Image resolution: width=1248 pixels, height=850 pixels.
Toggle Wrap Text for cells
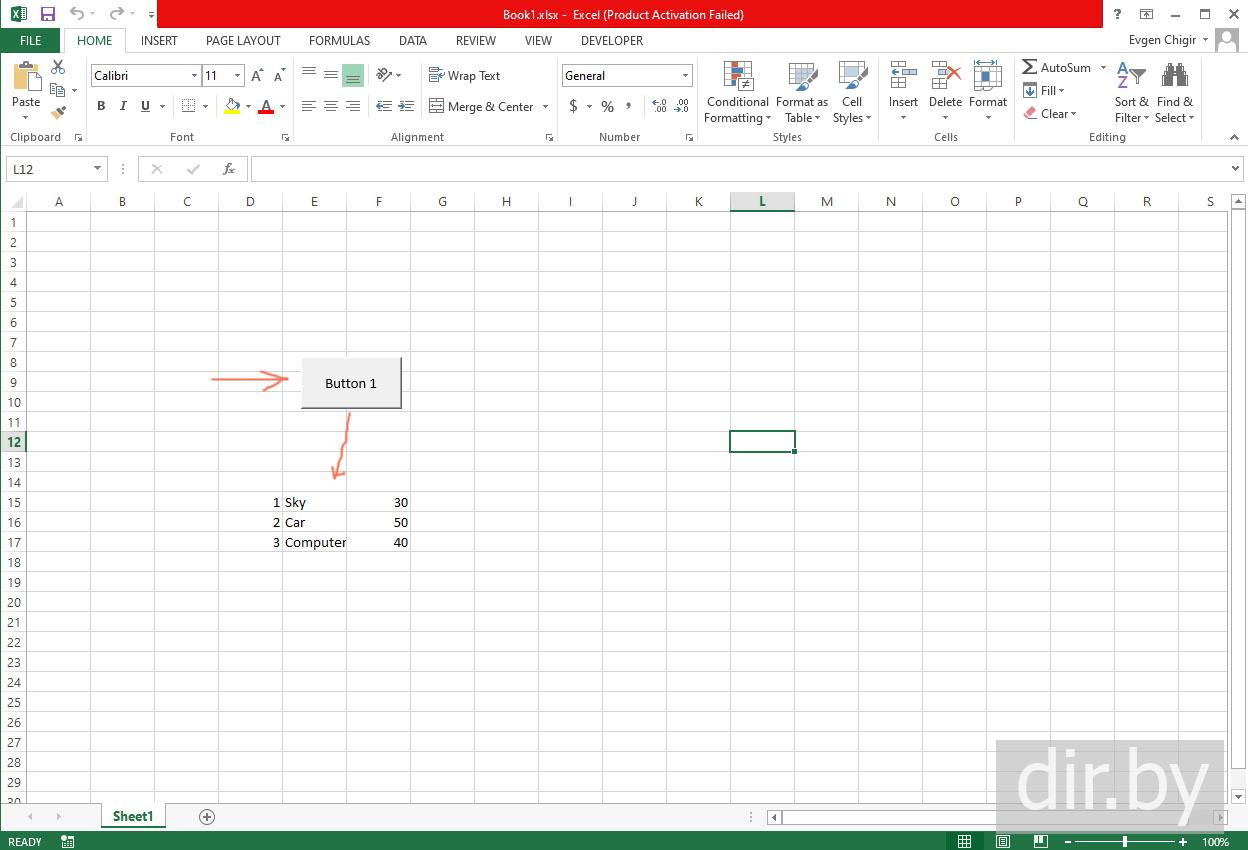click(x=464, y=76)
